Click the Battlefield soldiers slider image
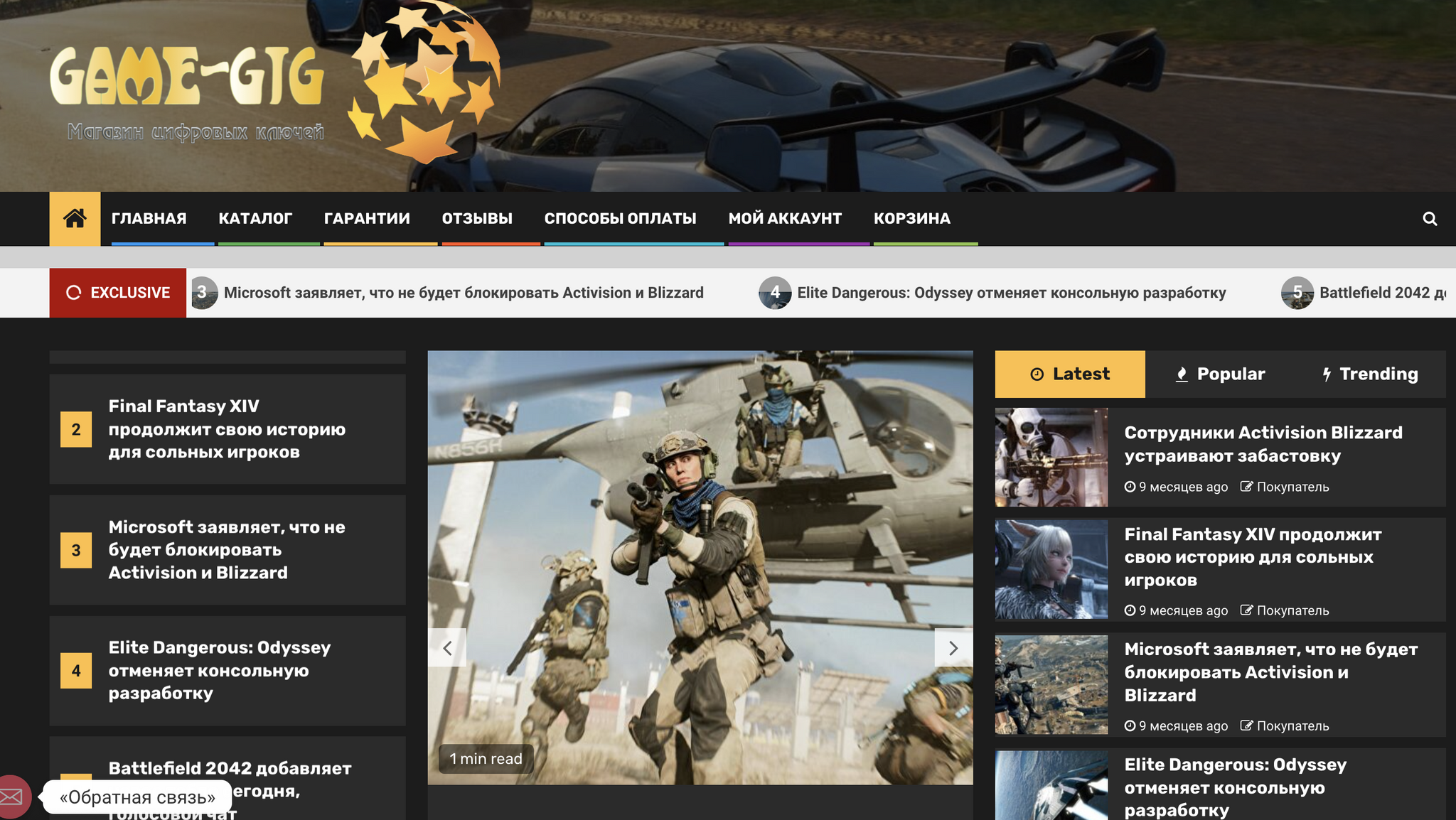1456x820 pixels. coord(700,567)
